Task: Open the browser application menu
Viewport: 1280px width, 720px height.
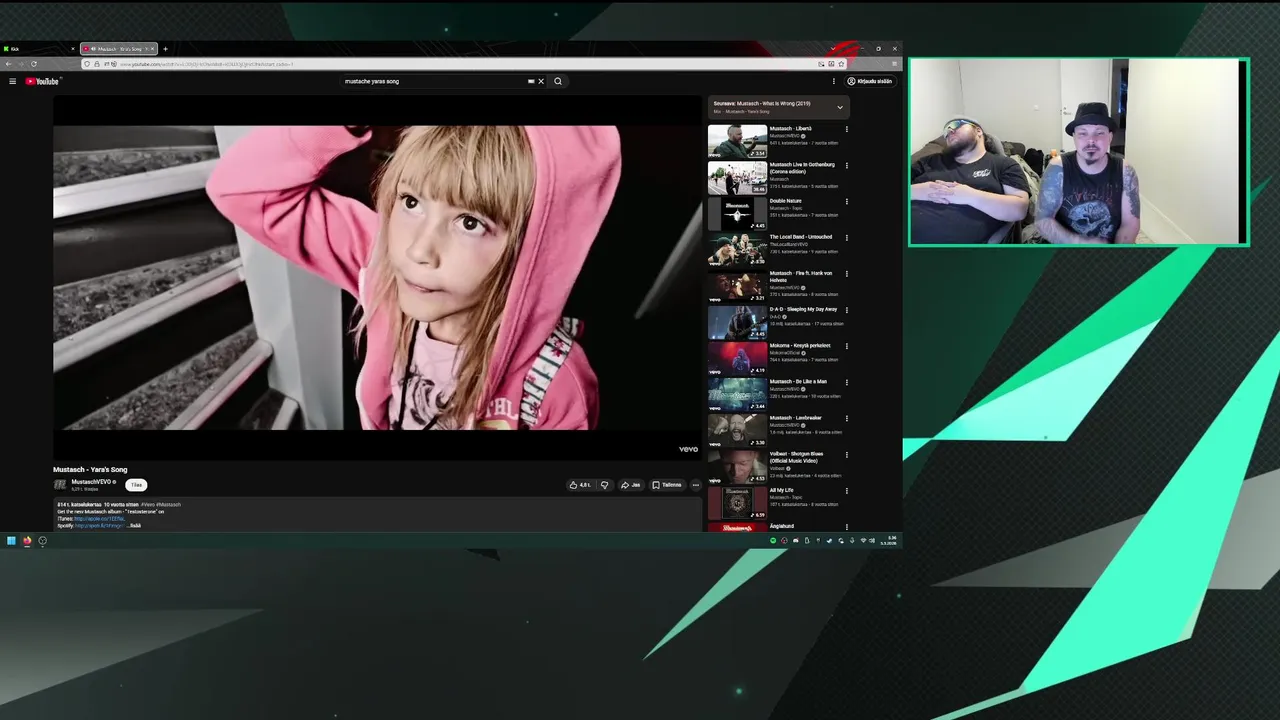Action: click(894, 64)
